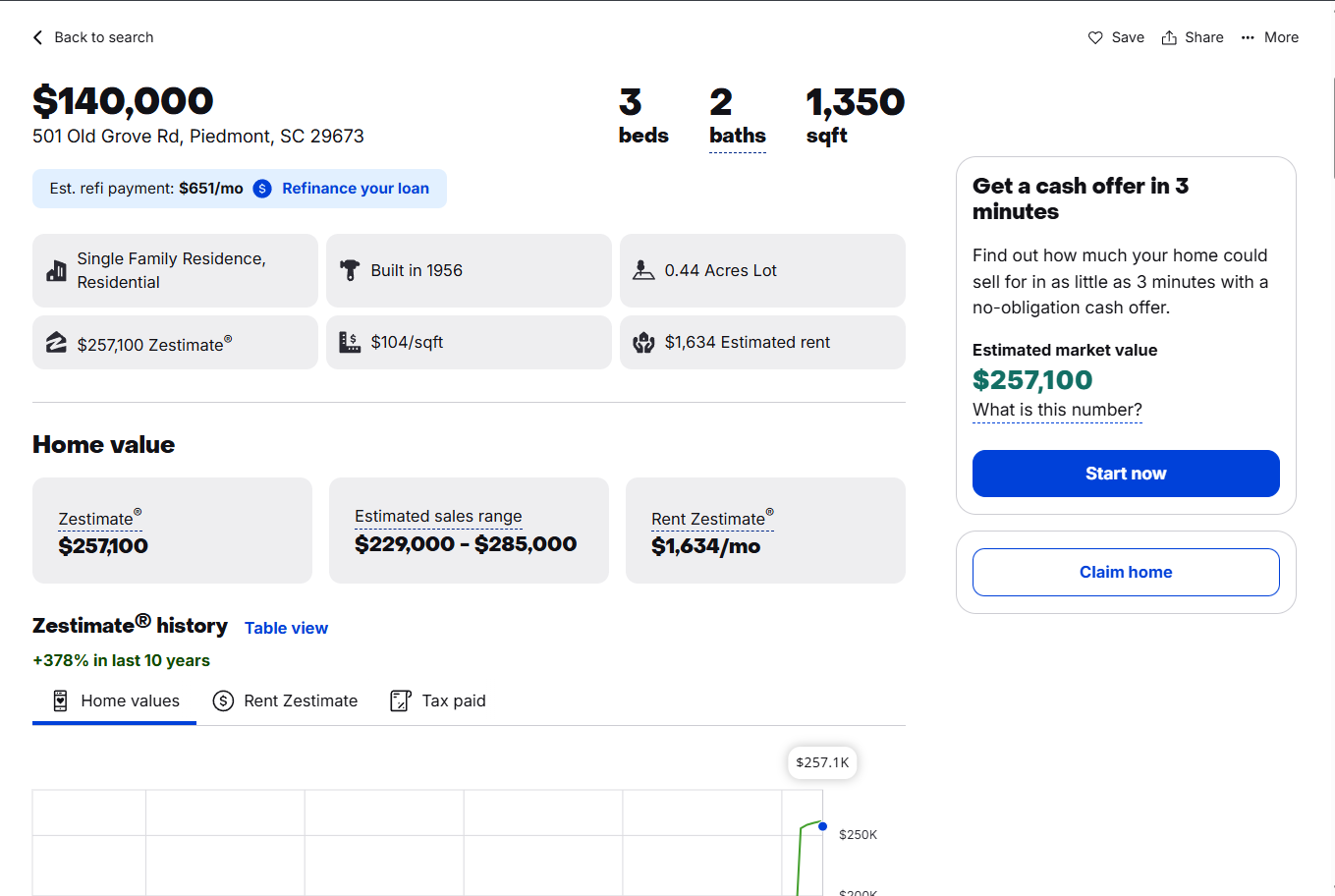Switch to the Home values tab
The width and height of the screenshot is (1335, 896).
(114, 701)
